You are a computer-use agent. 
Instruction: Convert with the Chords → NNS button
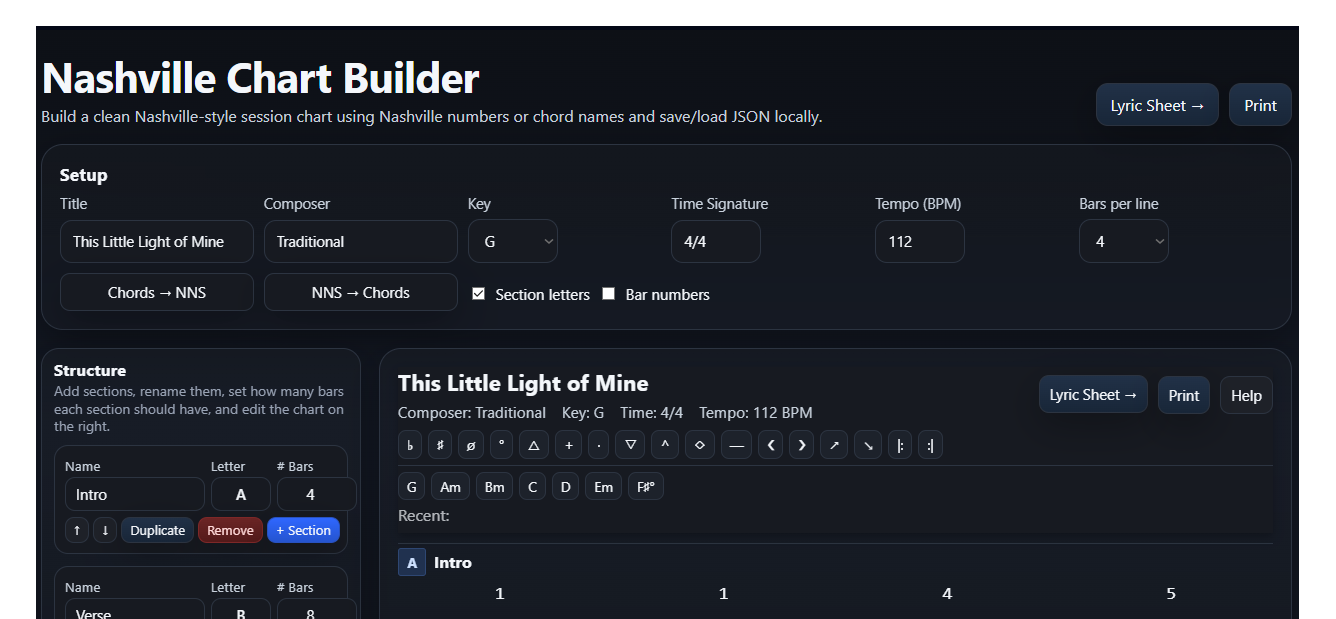[157, 292]
